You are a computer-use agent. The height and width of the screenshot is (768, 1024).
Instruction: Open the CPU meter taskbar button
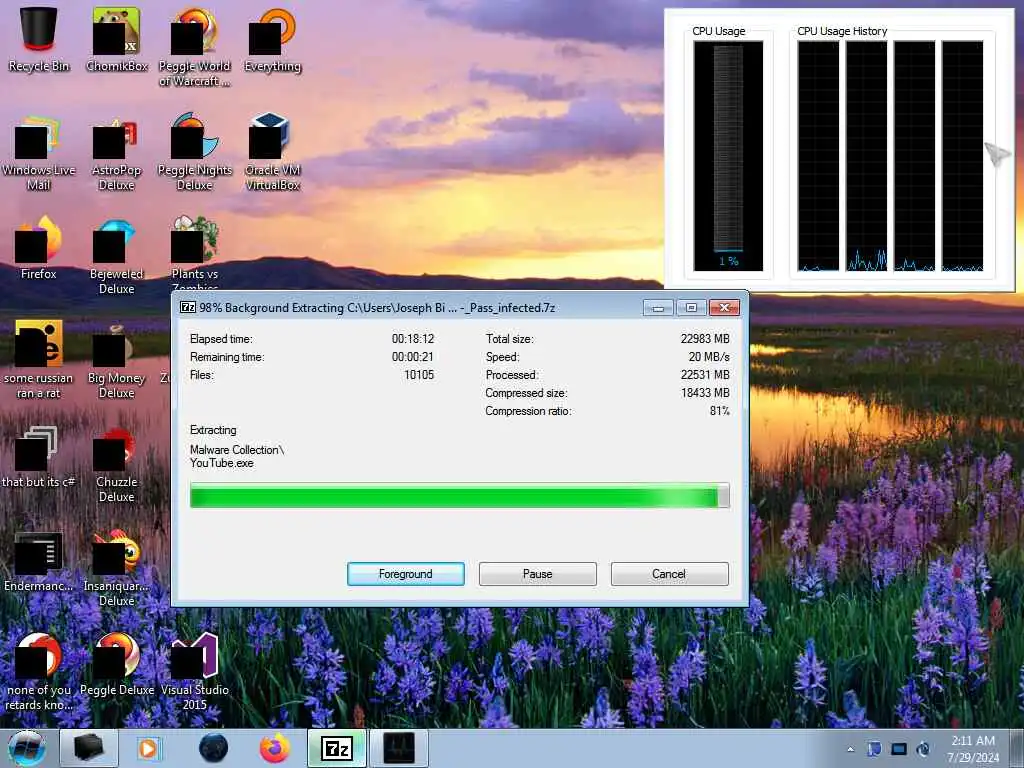pos(399,748)
